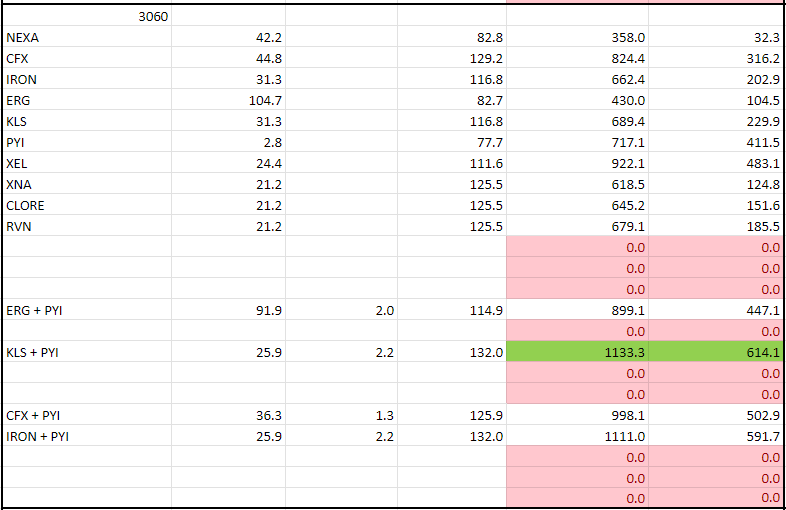Select the XEL label cell
Image resolution: width=786 pixels, height=510 pixels.
(x=87, y=163)
